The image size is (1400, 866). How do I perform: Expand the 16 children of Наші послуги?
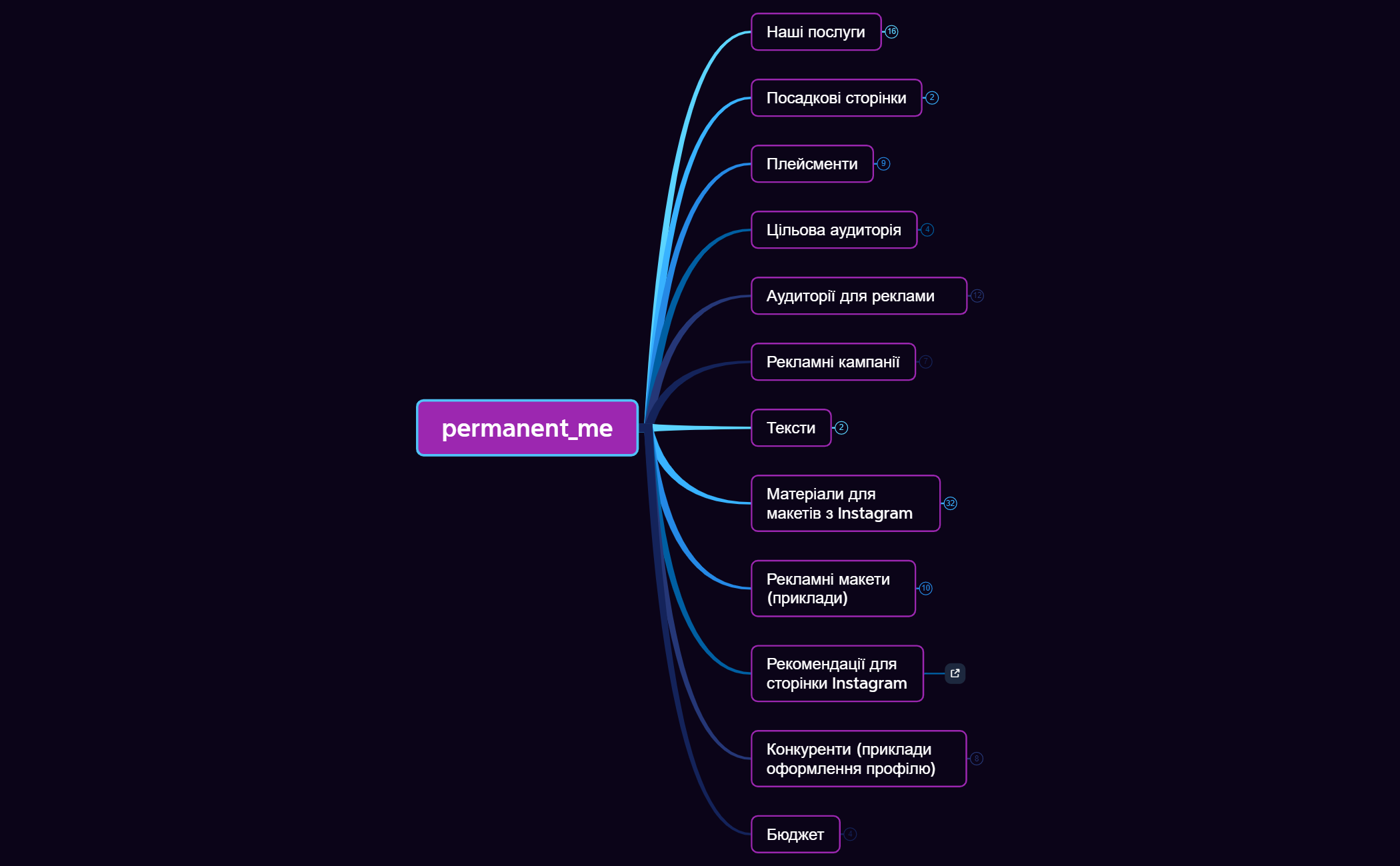(892, 32)
